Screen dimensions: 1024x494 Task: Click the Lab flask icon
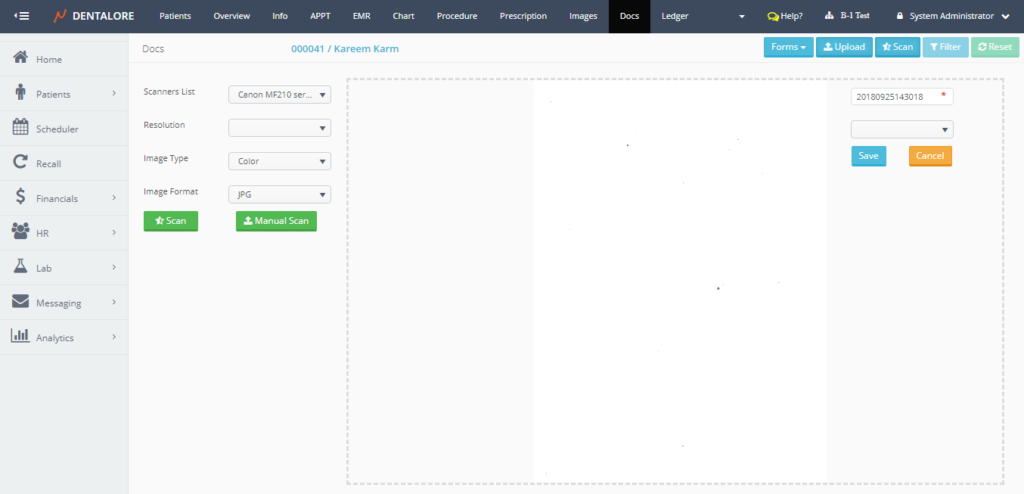20,266
